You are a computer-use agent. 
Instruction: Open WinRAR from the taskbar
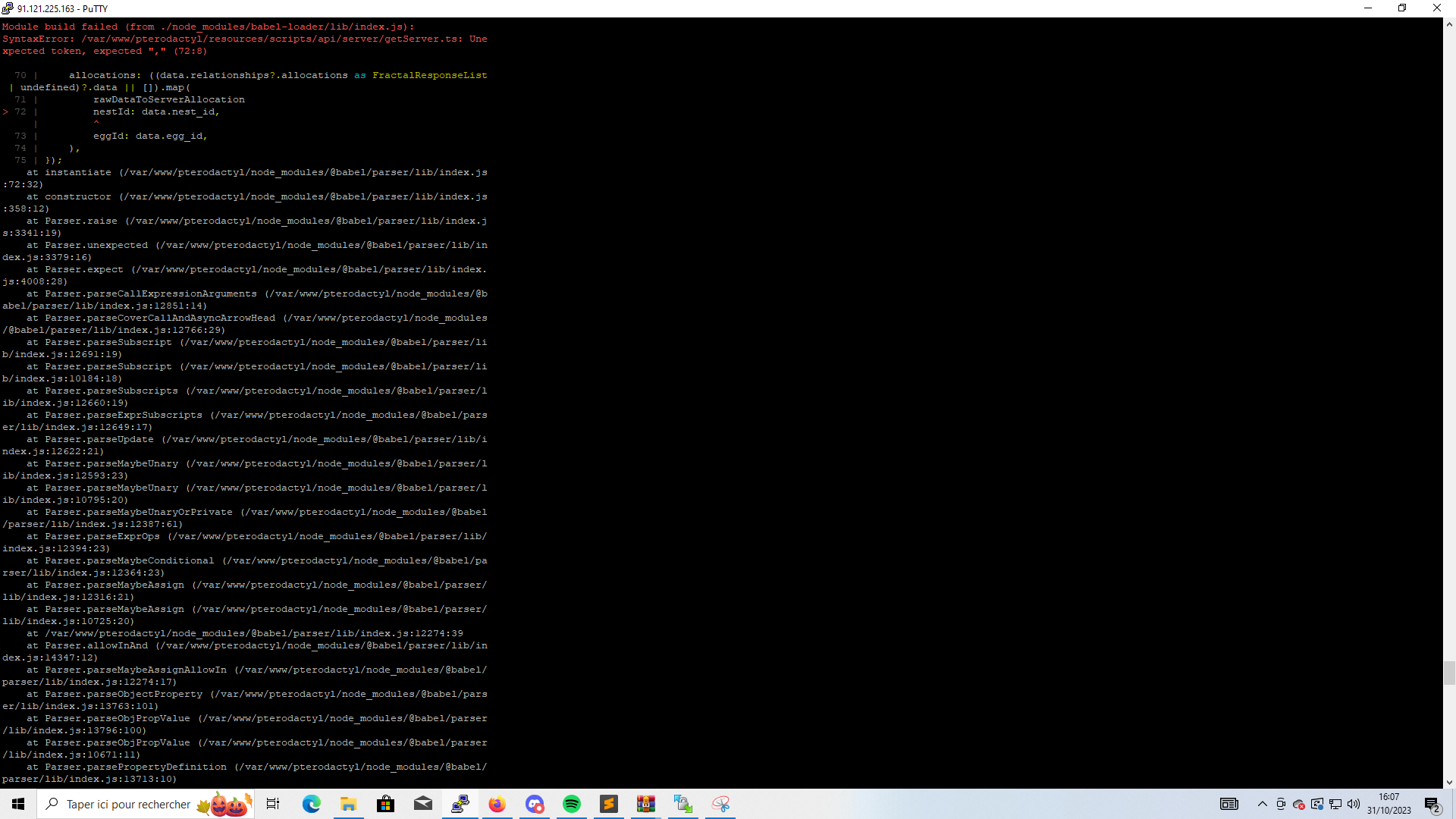click(x=646, y=804)
